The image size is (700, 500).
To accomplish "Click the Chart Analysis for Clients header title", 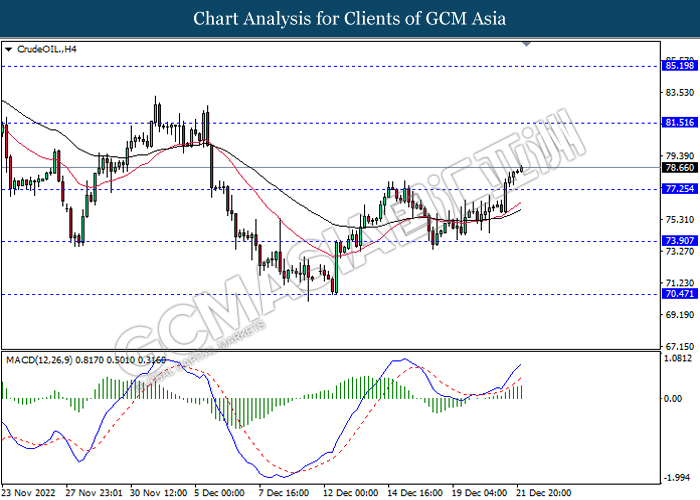I will [x=350, y=19].
